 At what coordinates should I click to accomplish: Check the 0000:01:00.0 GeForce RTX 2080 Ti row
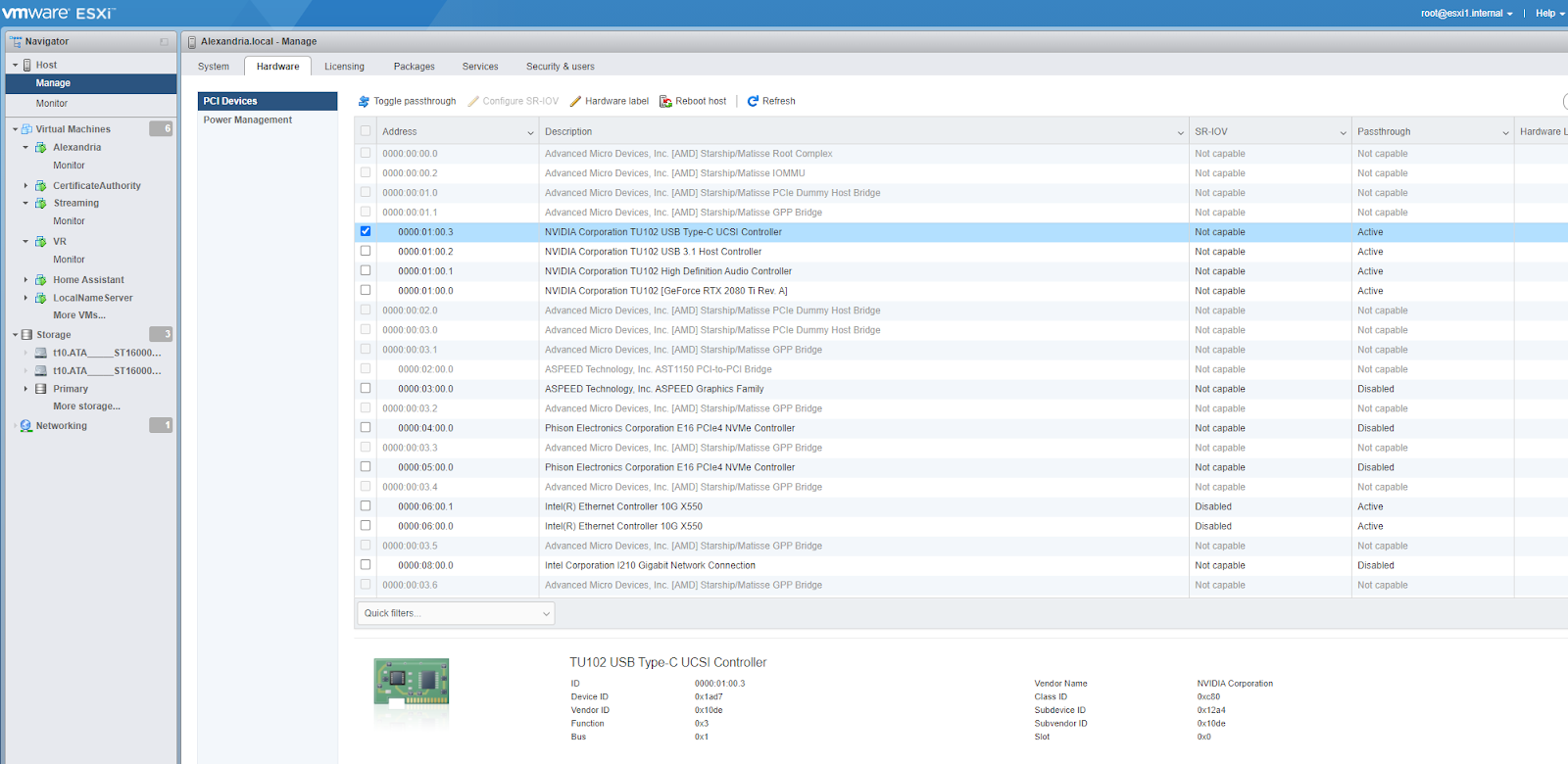pos(366,290)
